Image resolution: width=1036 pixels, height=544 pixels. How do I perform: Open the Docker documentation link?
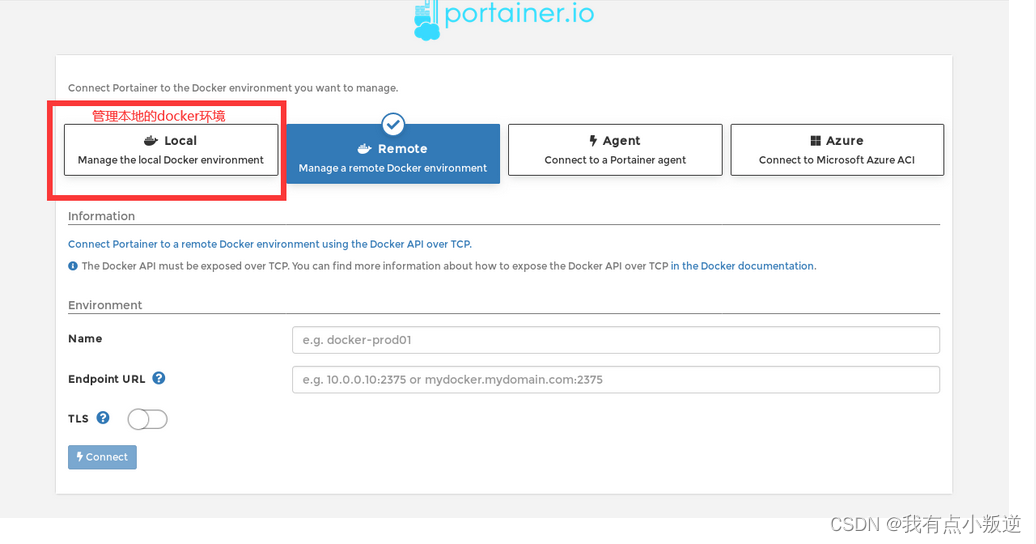pyautogui.click(x=743, y=266)
